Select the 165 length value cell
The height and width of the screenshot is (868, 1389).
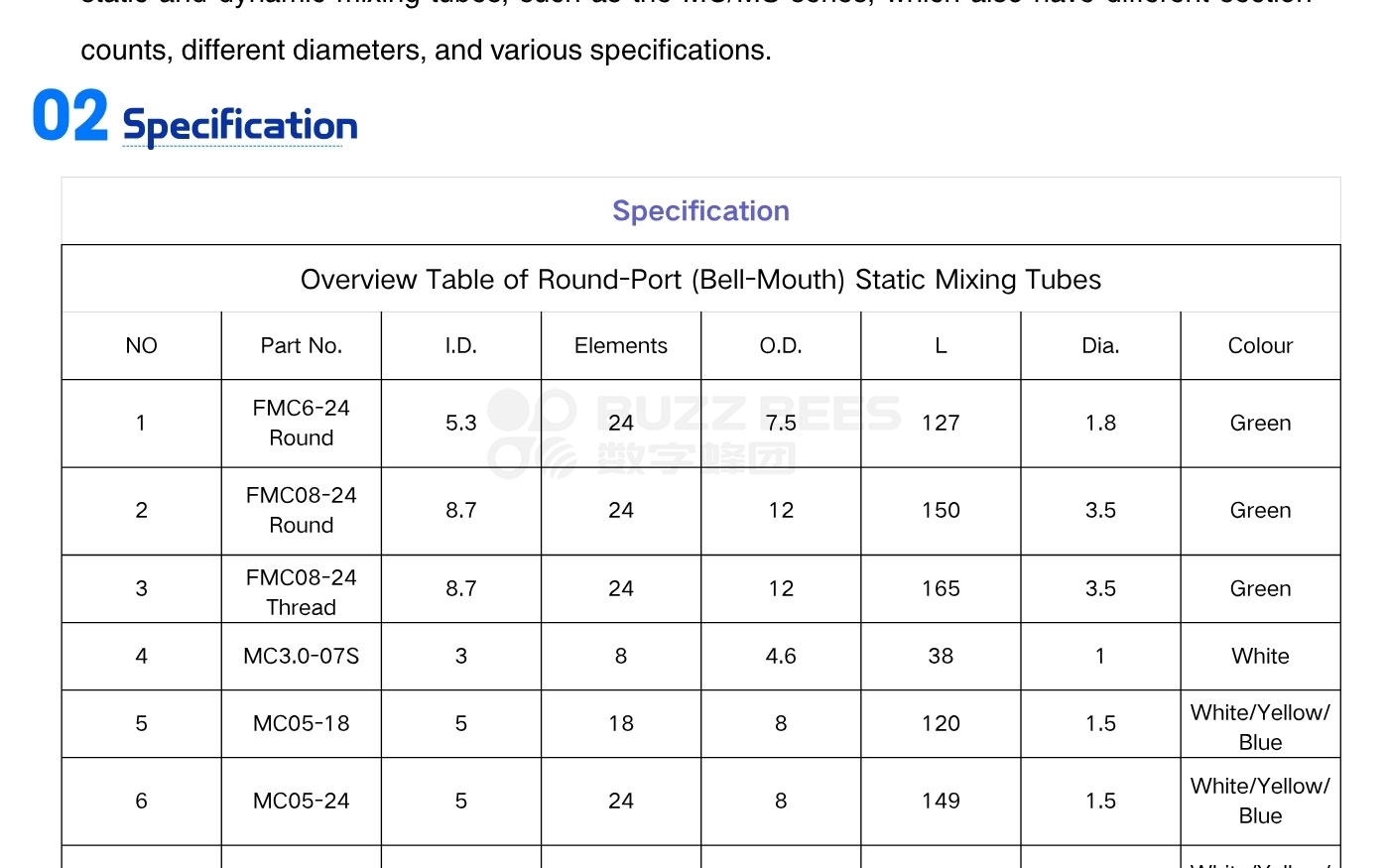[x=941, y=589]
